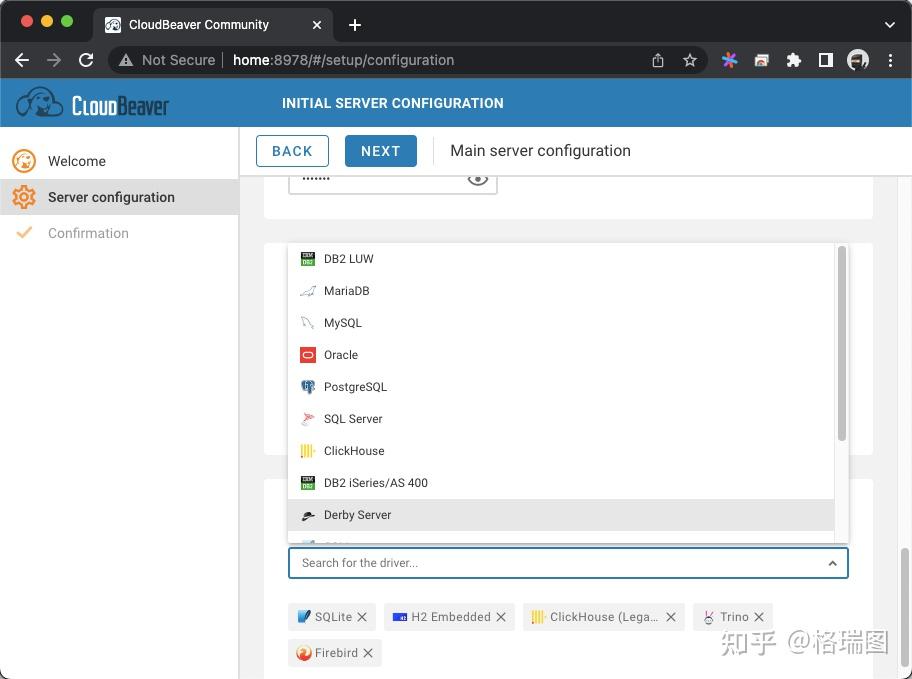Focus the 'Search for the driver...' field

568,563
